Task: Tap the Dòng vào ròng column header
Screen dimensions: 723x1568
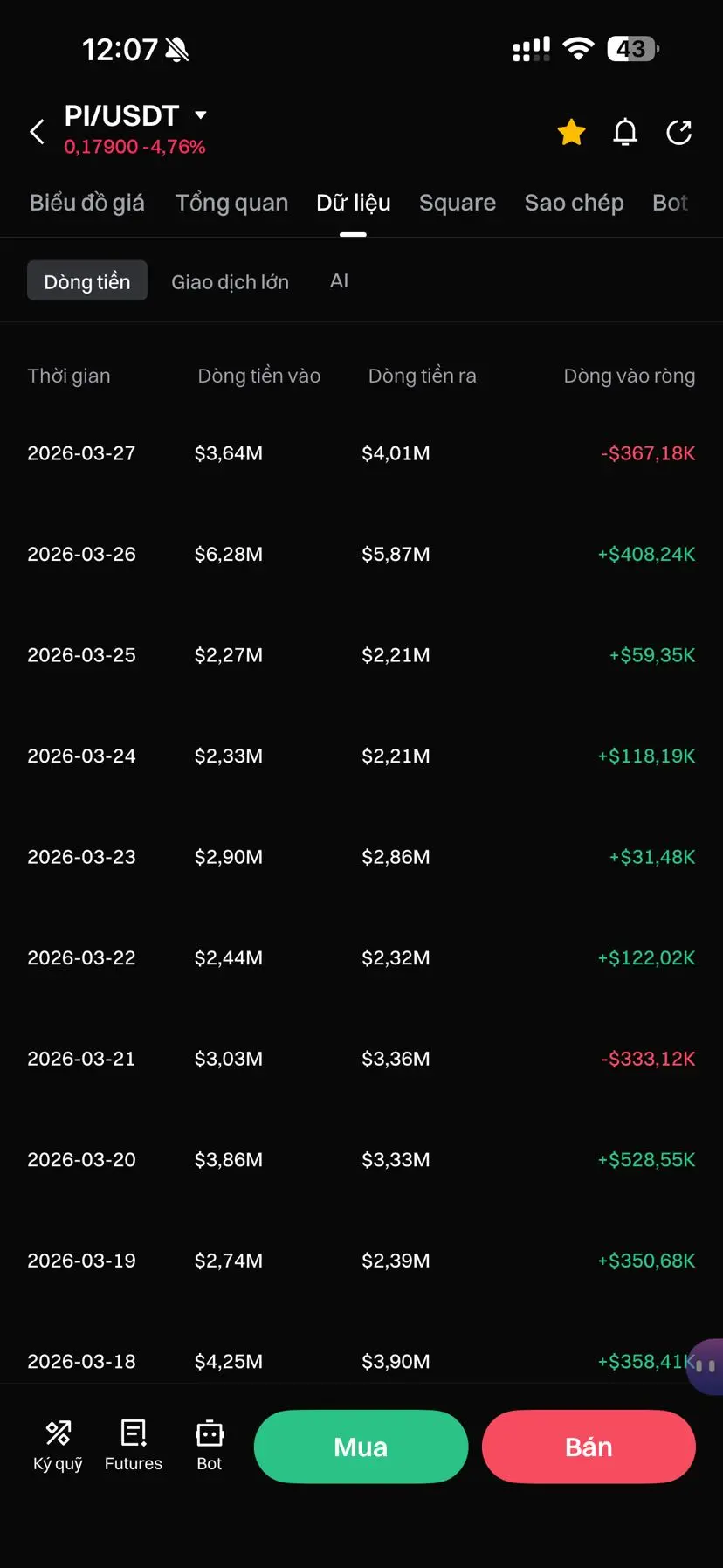Action: tap(629, 376)
